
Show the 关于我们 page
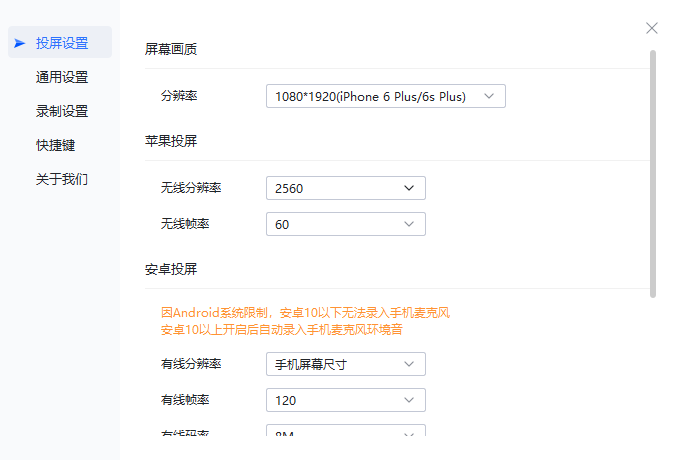tap(62, 179)
